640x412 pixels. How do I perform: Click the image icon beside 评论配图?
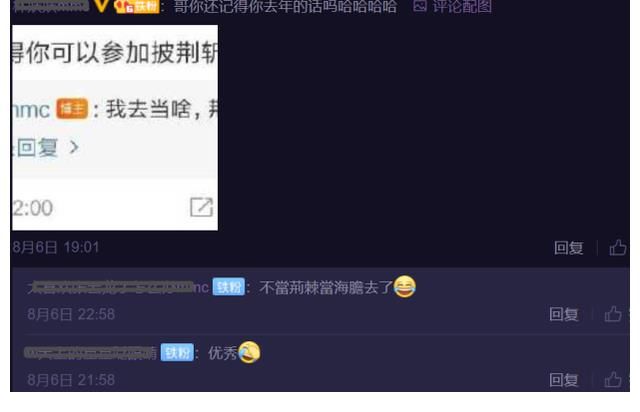click(420, 6)
